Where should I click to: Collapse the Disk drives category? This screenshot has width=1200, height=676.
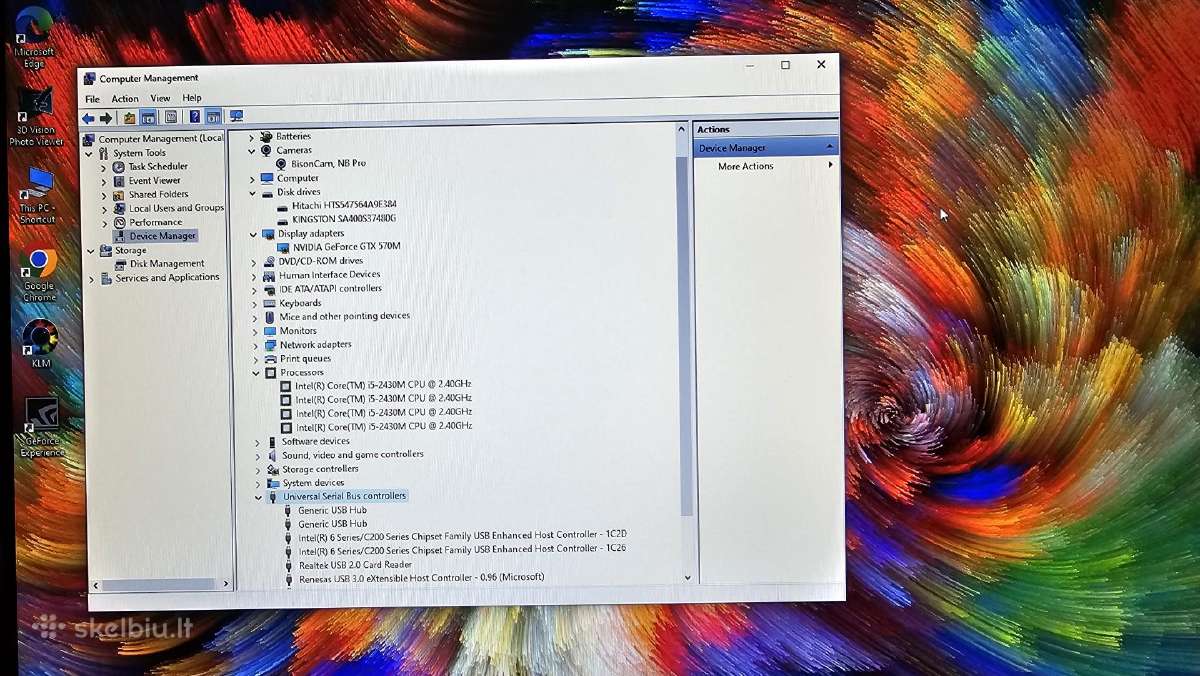pyautogui.click(x=253, y=192)
